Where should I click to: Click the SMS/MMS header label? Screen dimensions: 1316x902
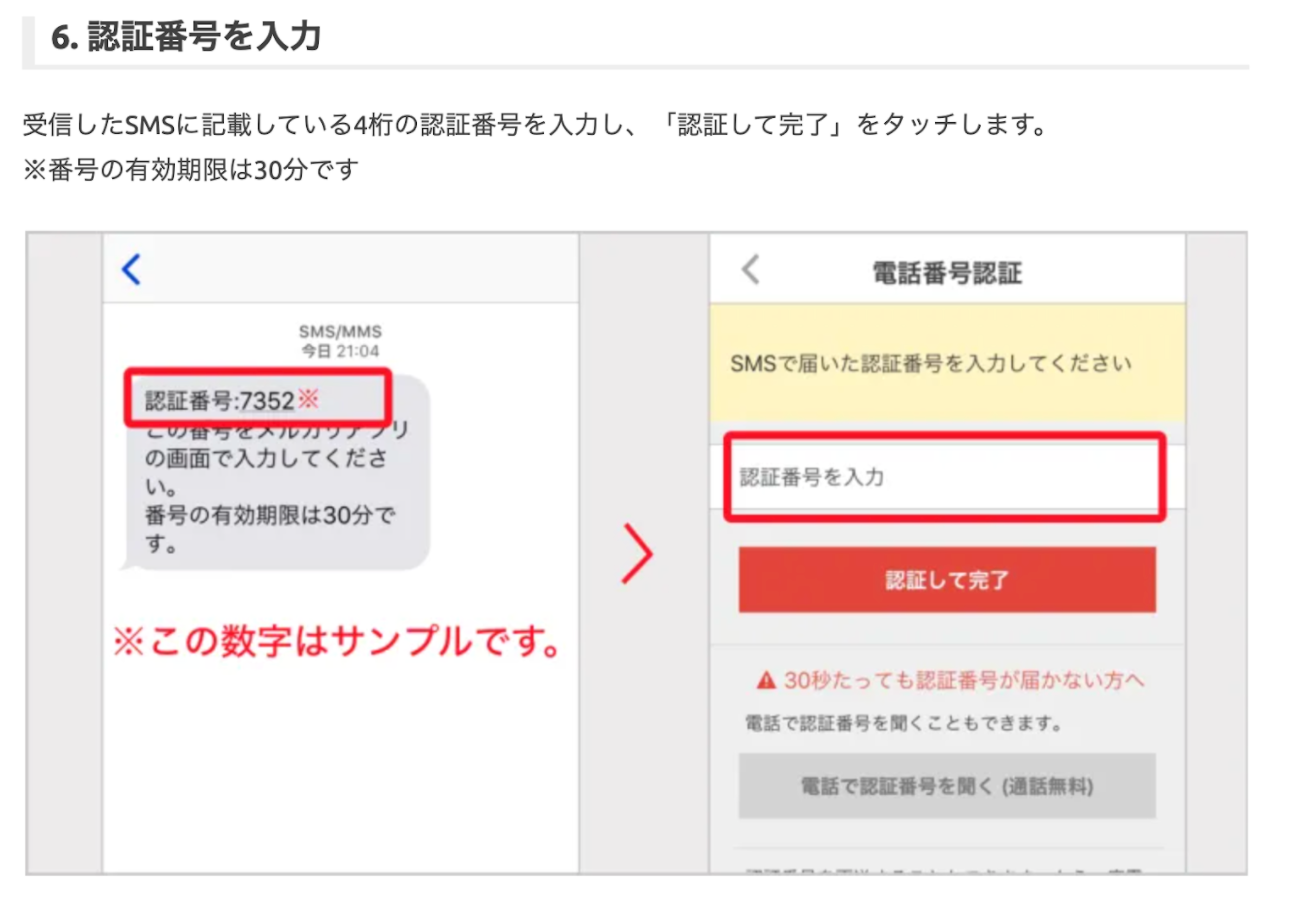tap(340, 332)
